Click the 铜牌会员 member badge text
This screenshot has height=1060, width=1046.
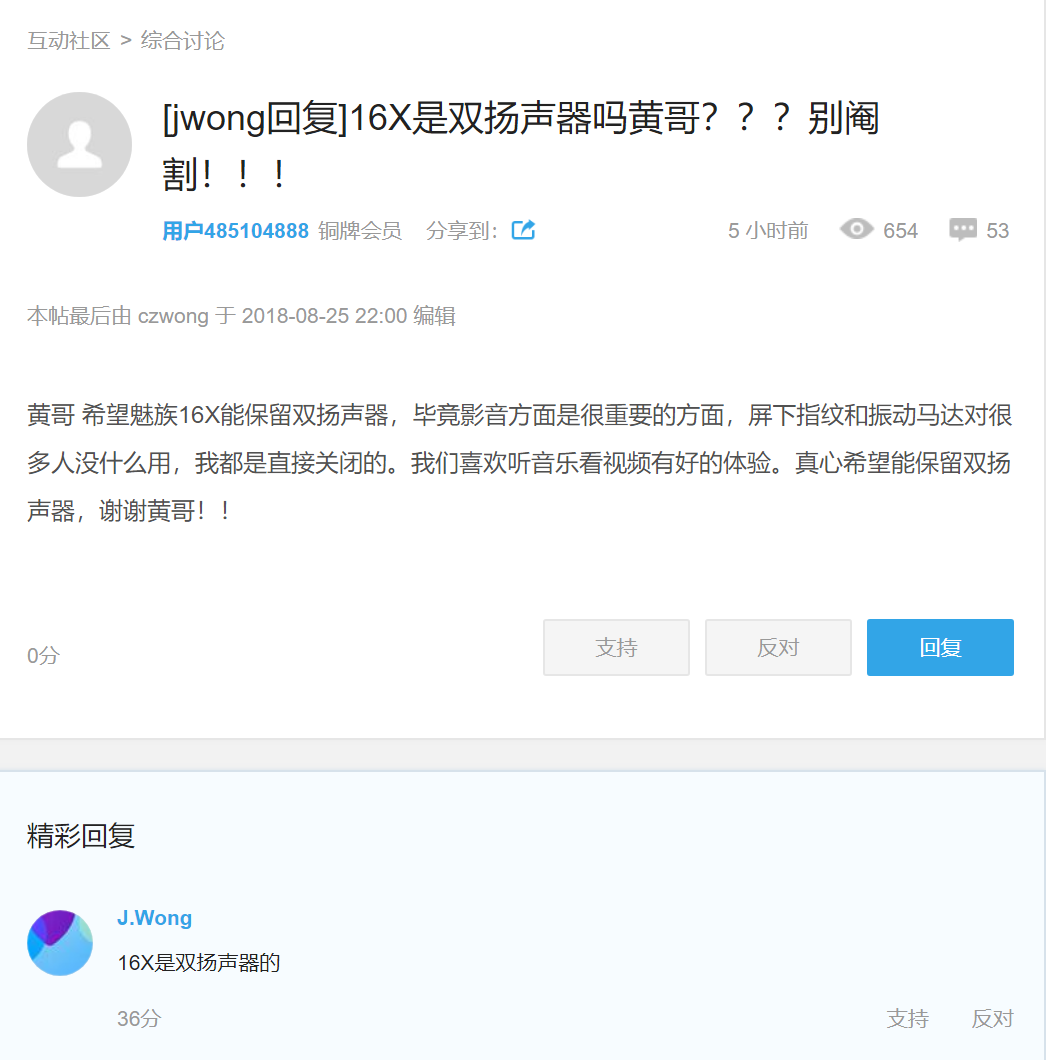(360, 231)
